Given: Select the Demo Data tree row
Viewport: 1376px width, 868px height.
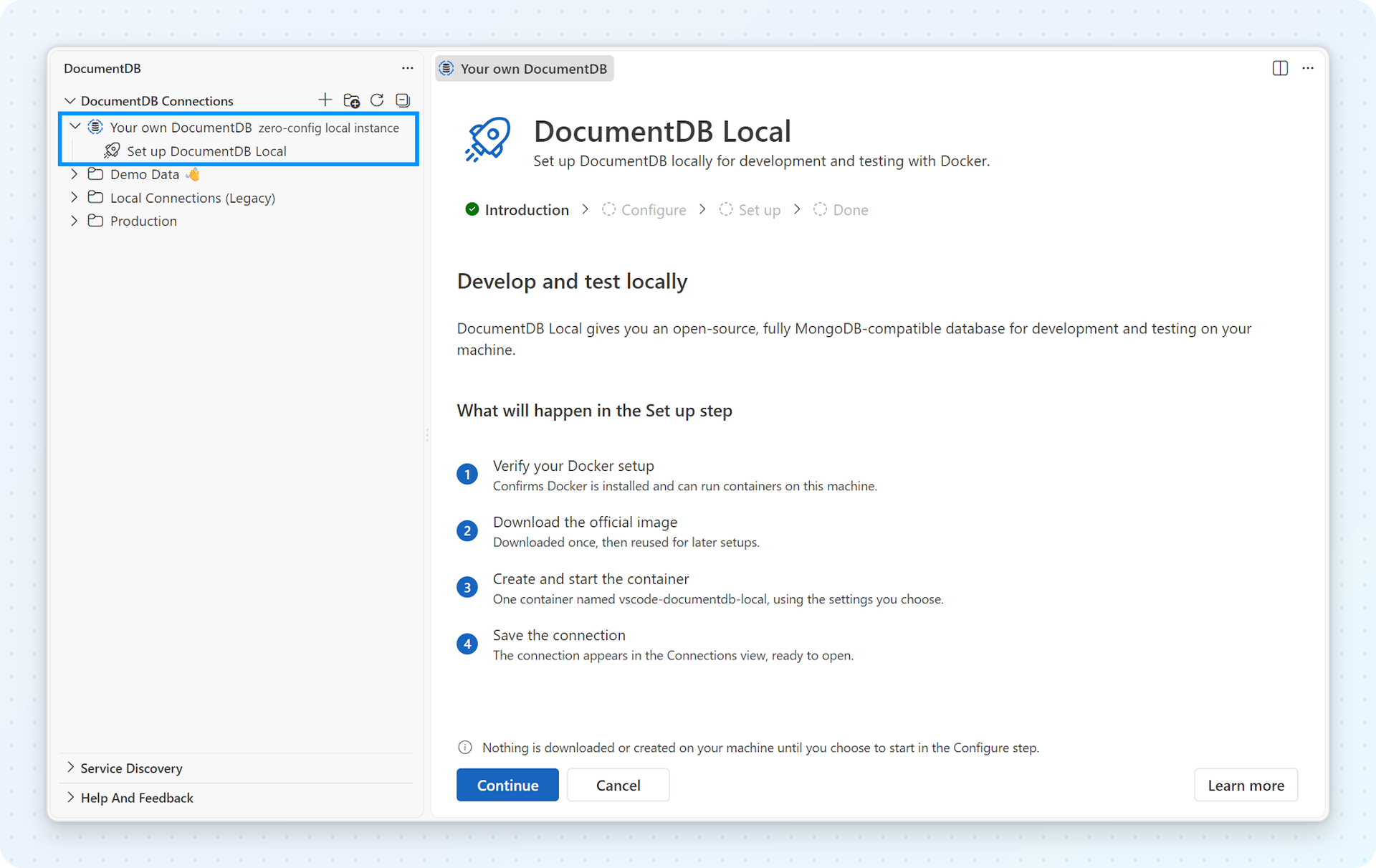Looking at the screenshot, I should [239, 174].
